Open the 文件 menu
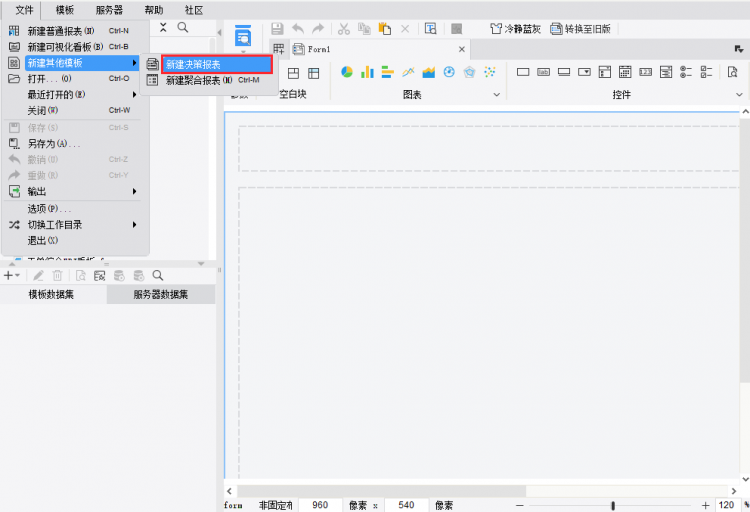 click(x=24, y=10)
